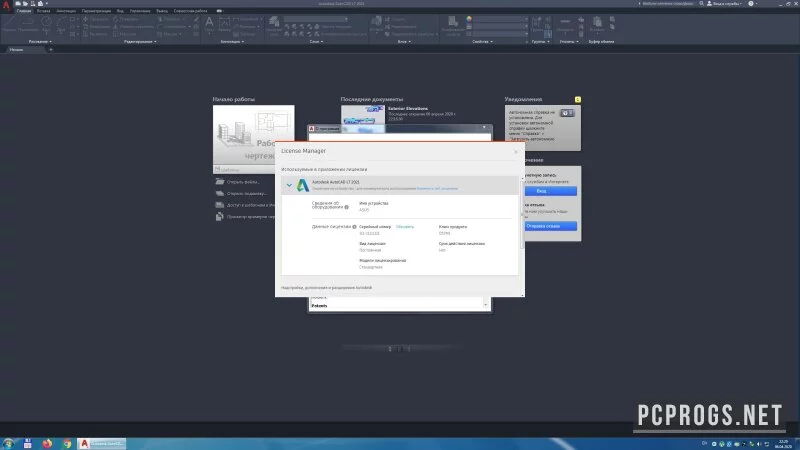Click the Начало работы drawing template thumbnail
Image resolution: width=800 pixels, height=450 pixels.
click(254, 135)
